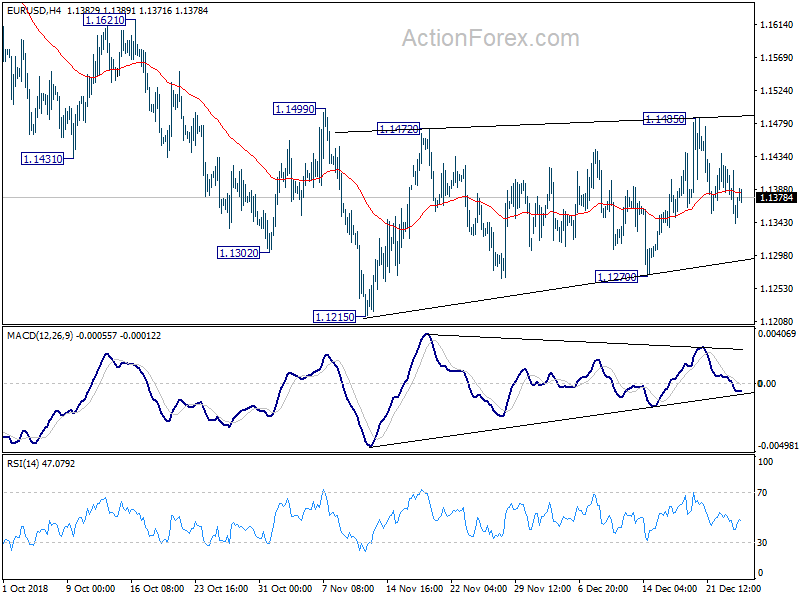Click the 1.14310 price label
800x600 pixels.
click(x=43, y=159)
